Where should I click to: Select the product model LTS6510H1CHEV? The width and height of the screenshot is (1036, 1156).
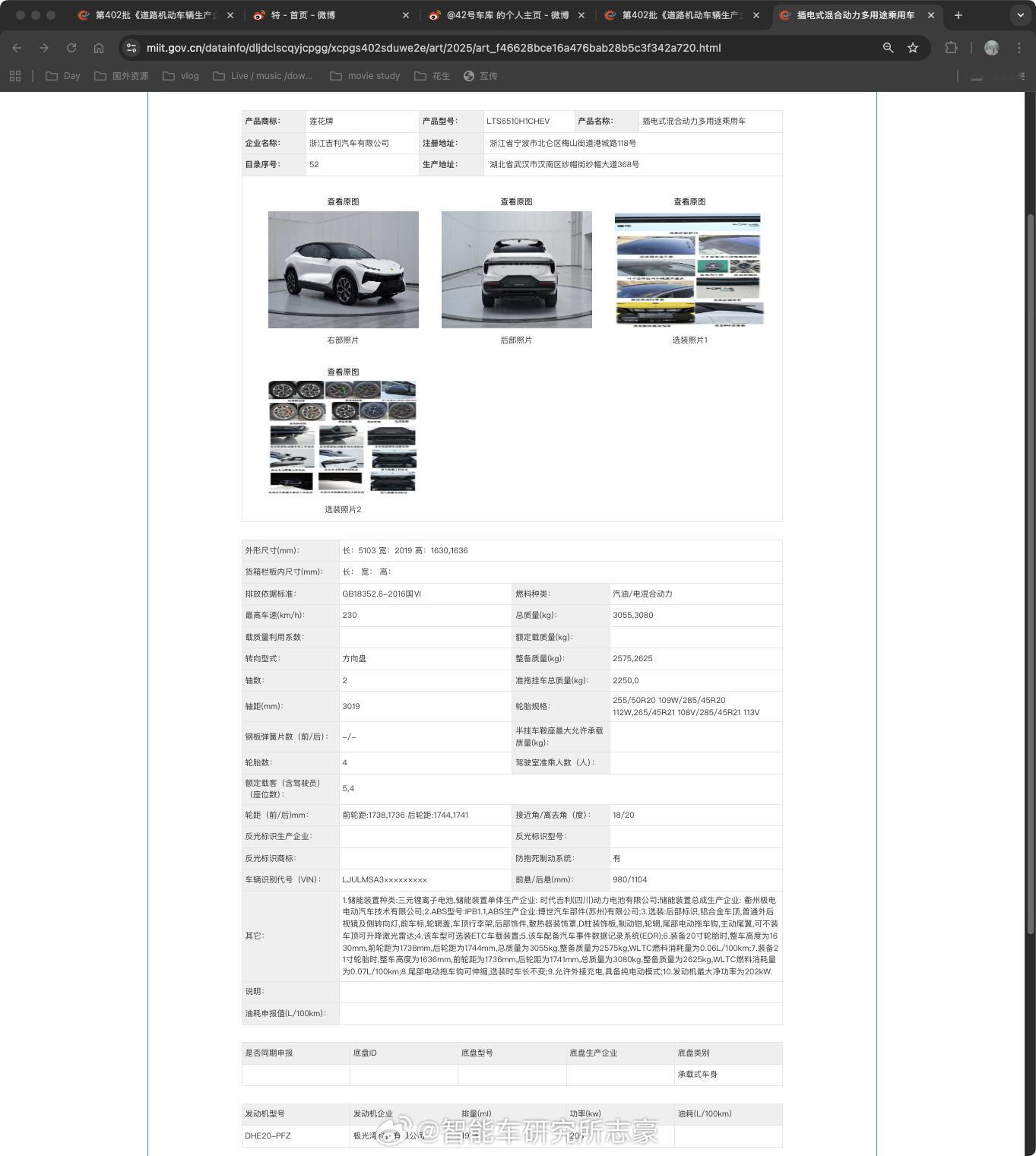tap(518, 122)
